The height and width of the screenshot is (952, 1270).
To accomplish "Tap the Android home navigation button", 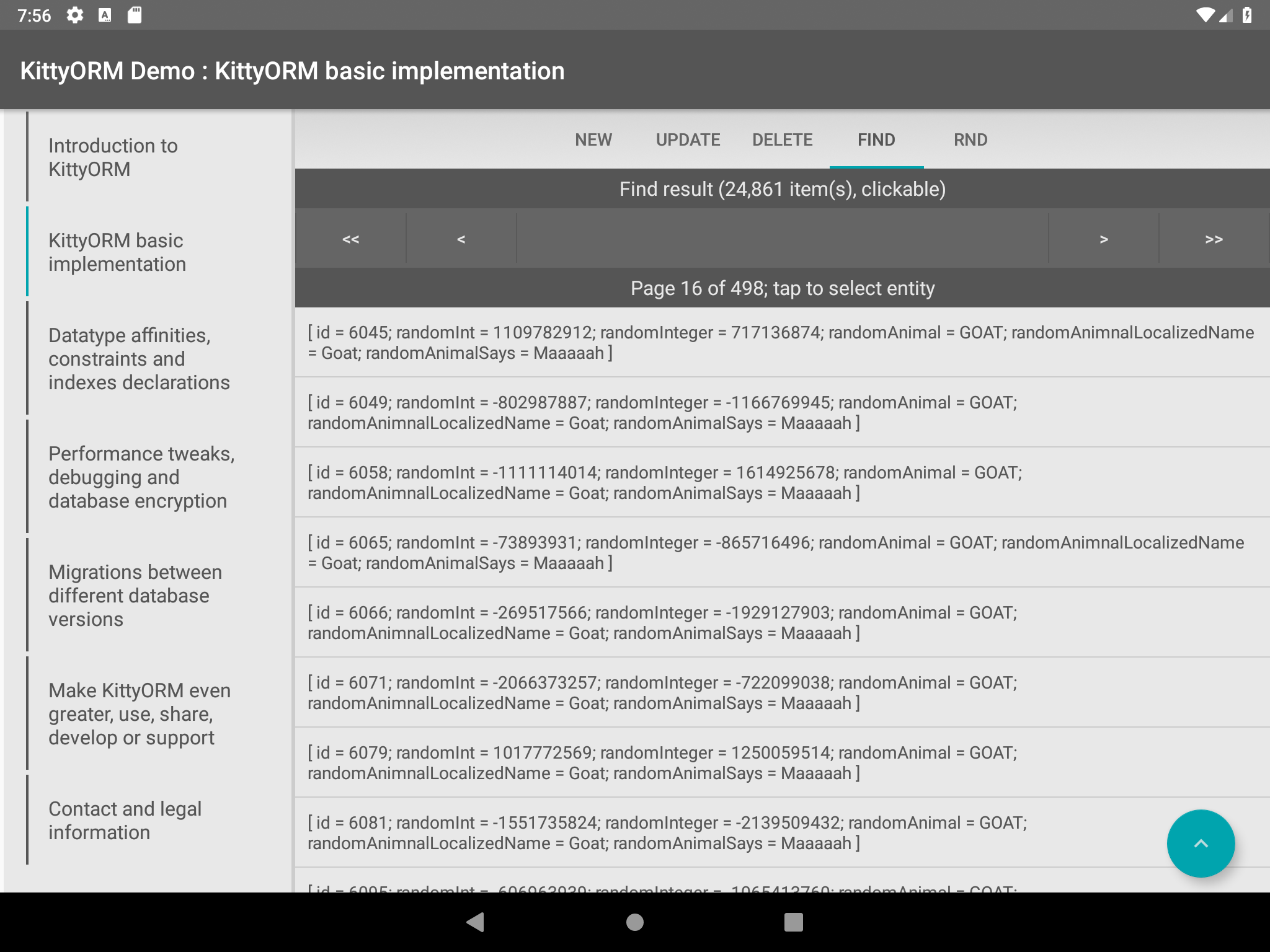I will click(x=634, y=922).
